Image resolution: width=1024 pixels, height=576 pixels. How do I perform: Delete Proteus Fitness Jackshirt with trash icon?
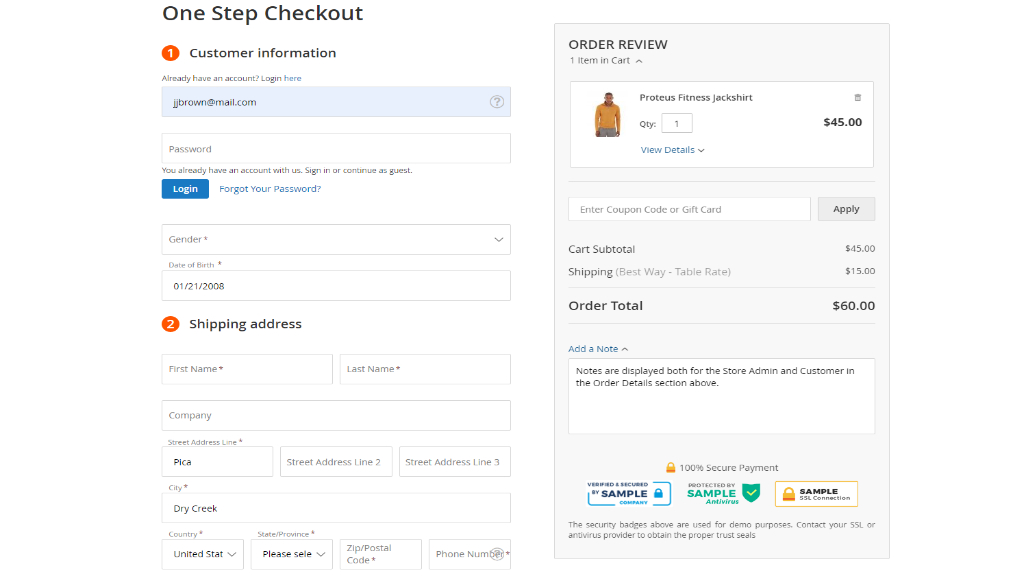[857, 97]
